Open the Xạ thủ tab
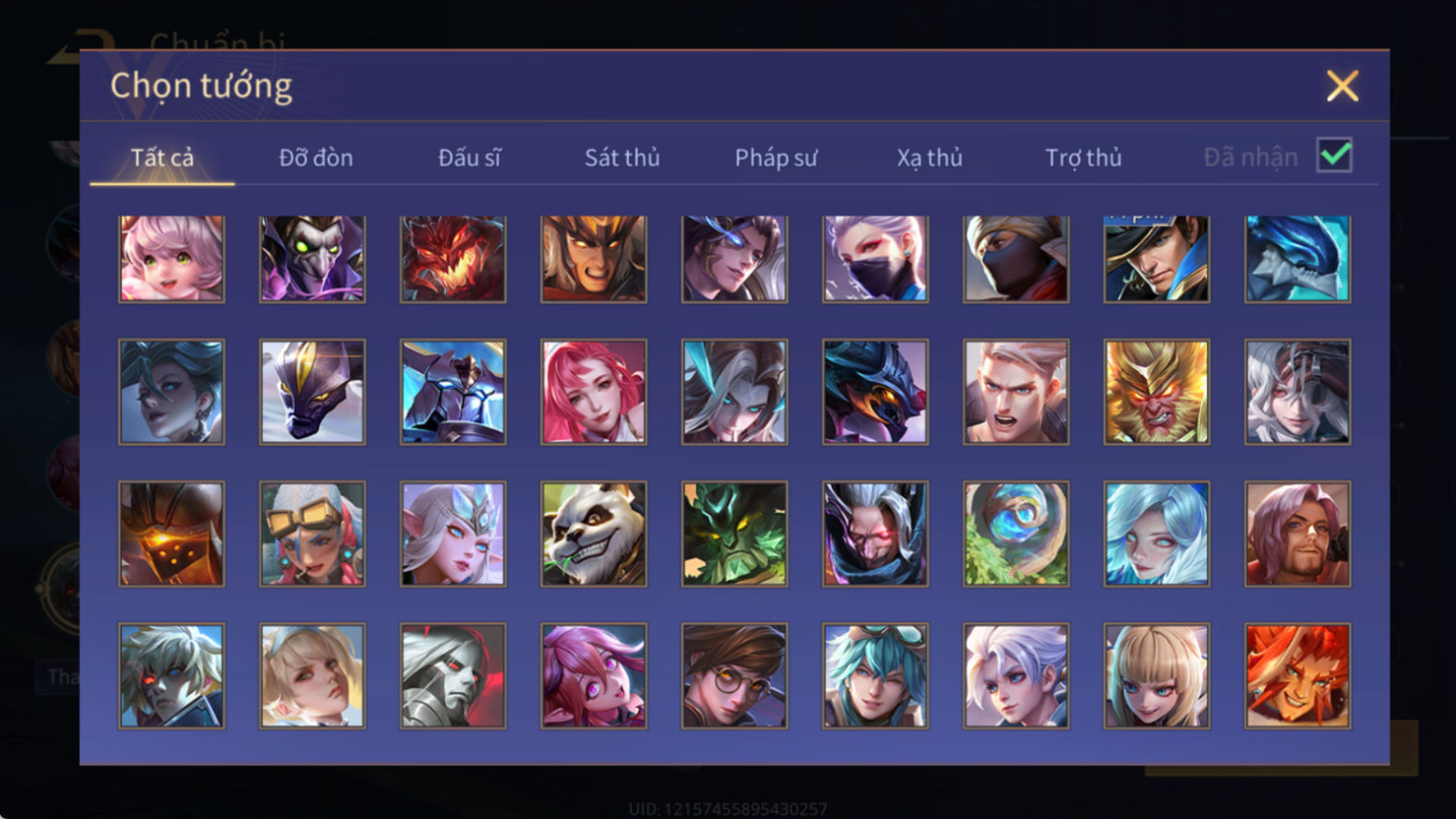Viewport: 1456px width, 819px height. [930, 158]
